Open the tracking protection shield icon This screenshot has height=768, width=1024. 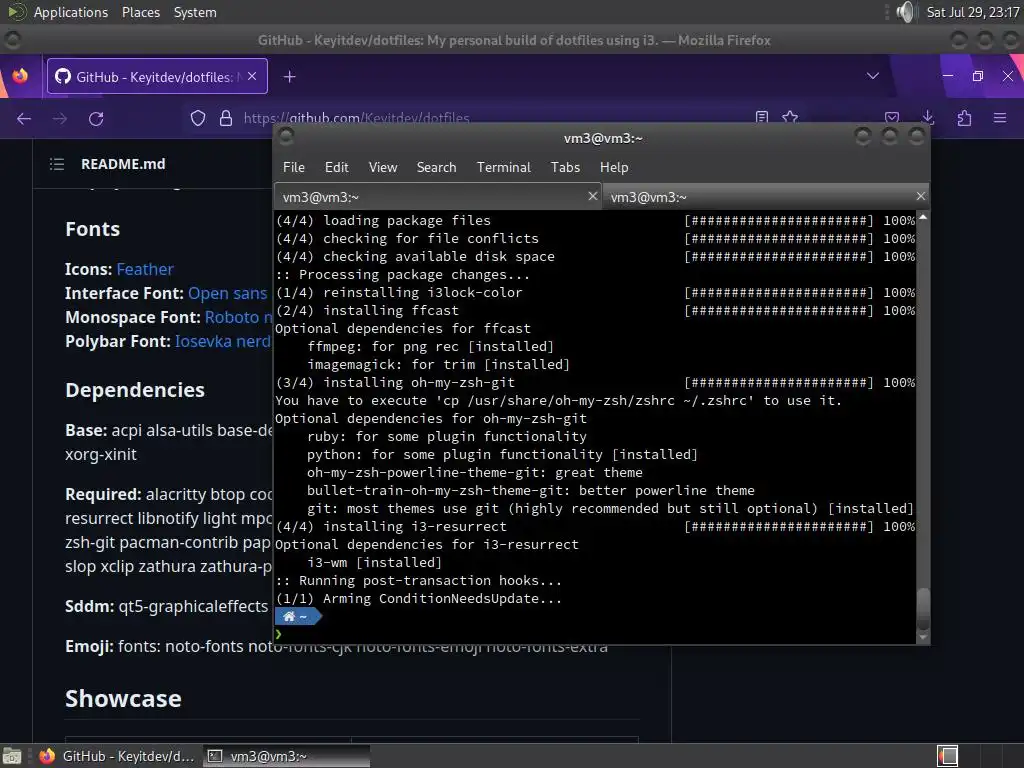[x=198, y=118]
